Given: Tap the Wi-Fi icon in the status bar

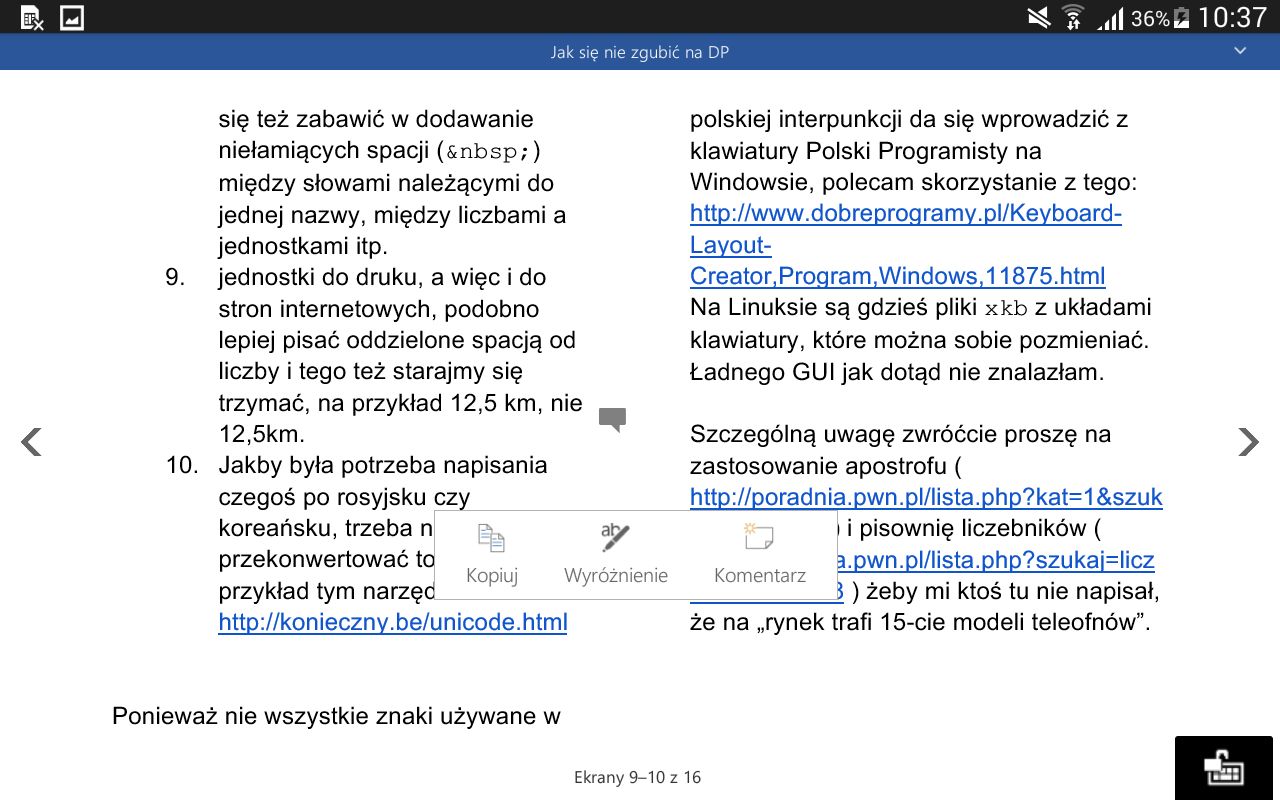Looking at the screenshot, I should tap(1072, 16).
